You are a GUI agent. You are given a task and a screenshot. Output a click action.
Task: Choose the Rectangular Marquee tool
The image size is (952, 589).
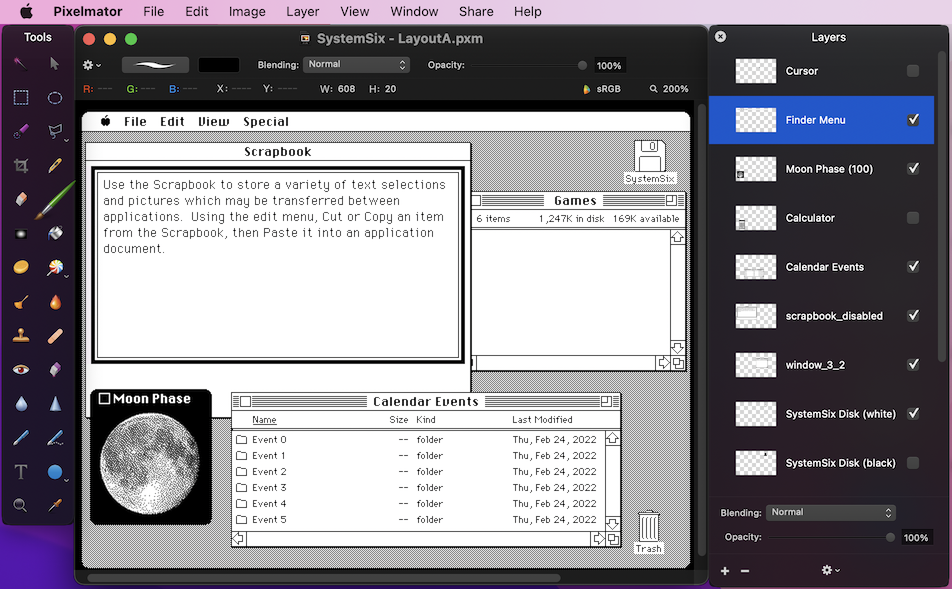(x=21, y=97)
